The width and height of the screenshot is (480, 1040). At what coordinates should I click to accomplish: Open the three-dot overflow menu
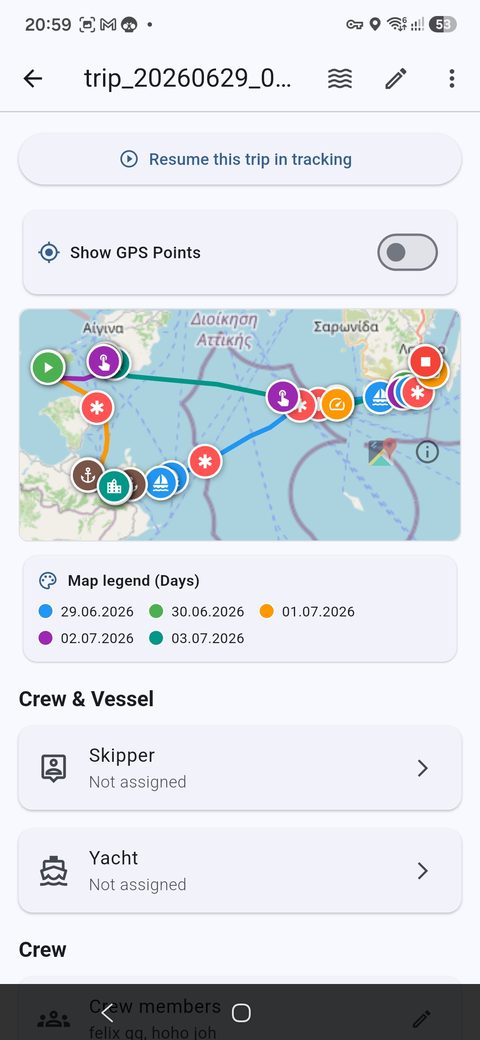(x=451, y=79)
